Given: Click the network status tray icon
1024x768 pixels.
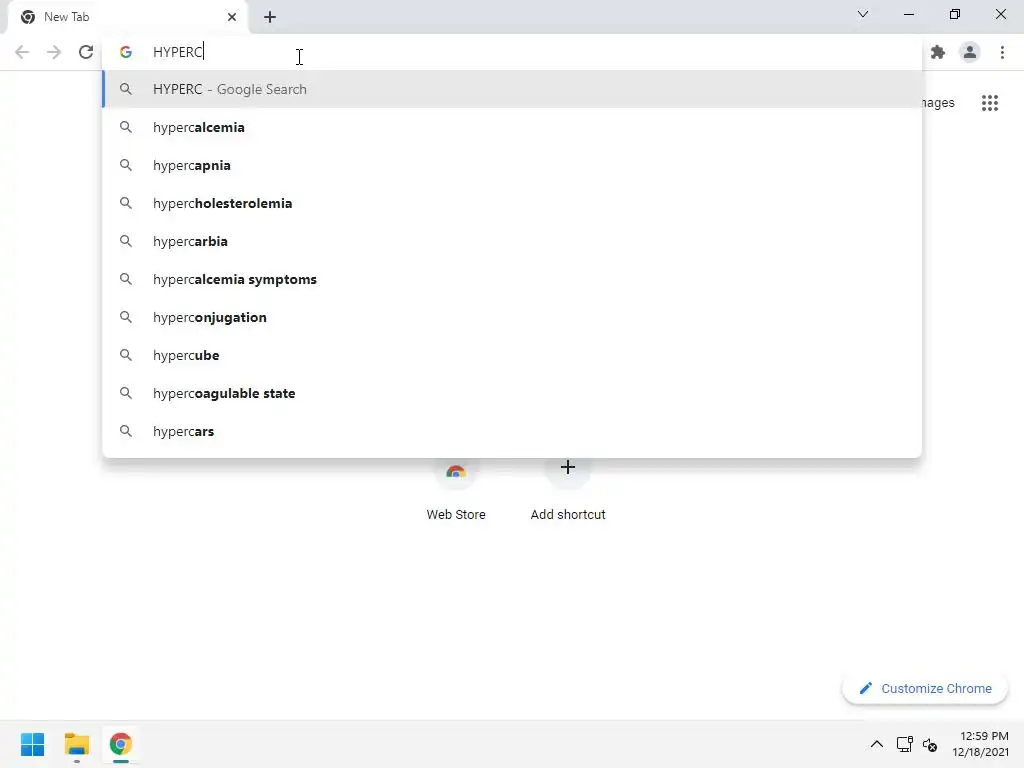Looking at the screenshot, I should (904, 744).
